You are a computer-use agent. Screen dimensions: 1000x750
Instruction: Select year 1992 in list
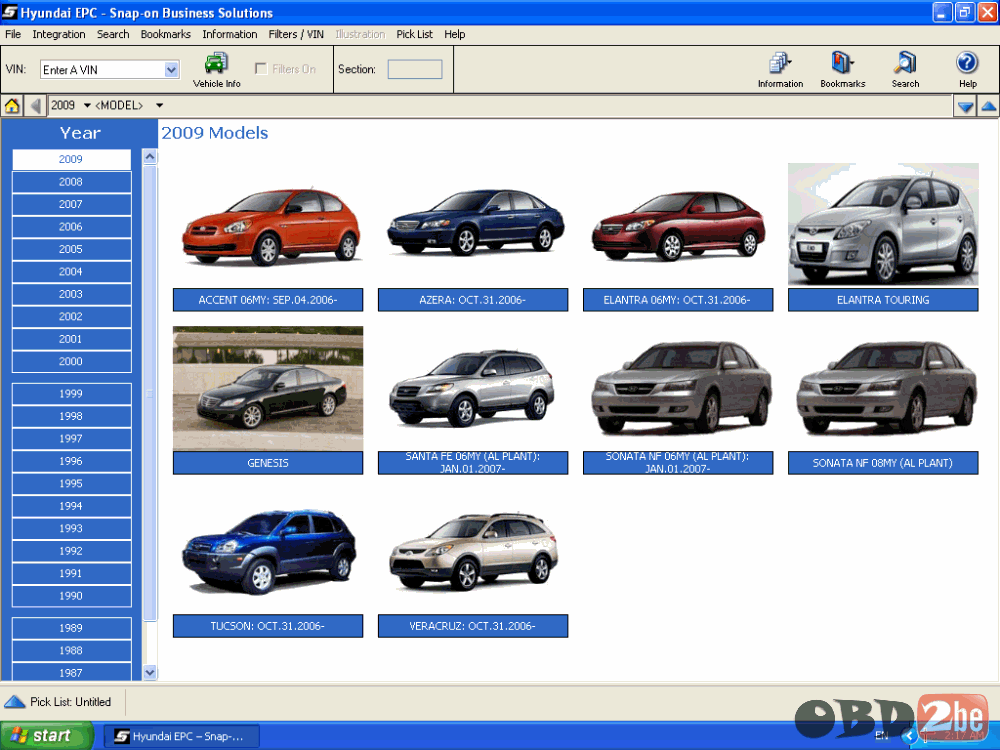click(71, 551)
